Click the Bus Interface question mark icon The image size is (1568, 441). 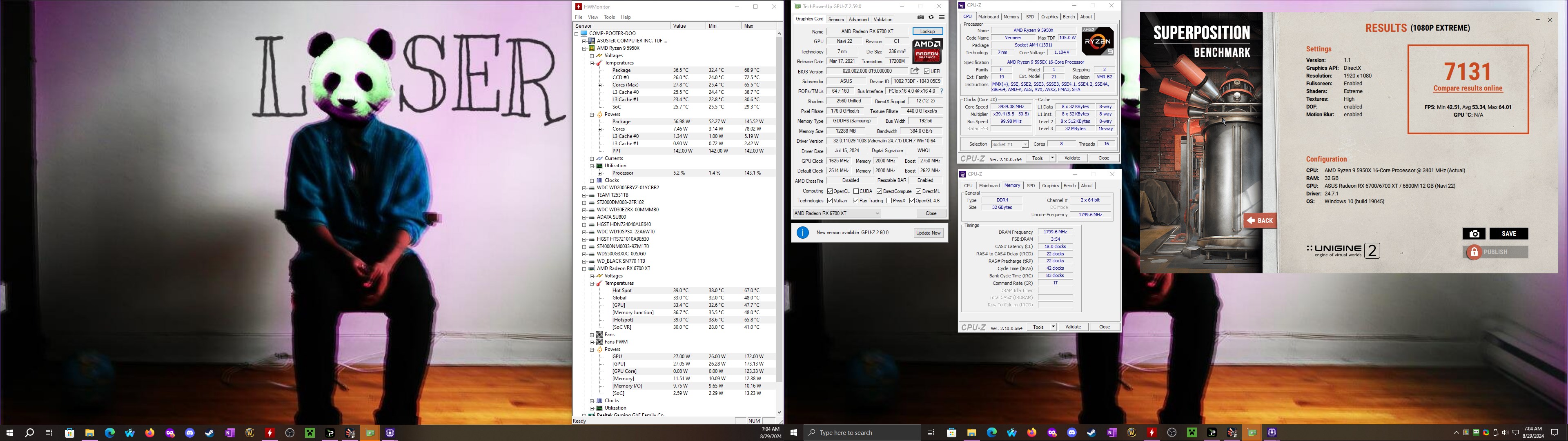942,91
